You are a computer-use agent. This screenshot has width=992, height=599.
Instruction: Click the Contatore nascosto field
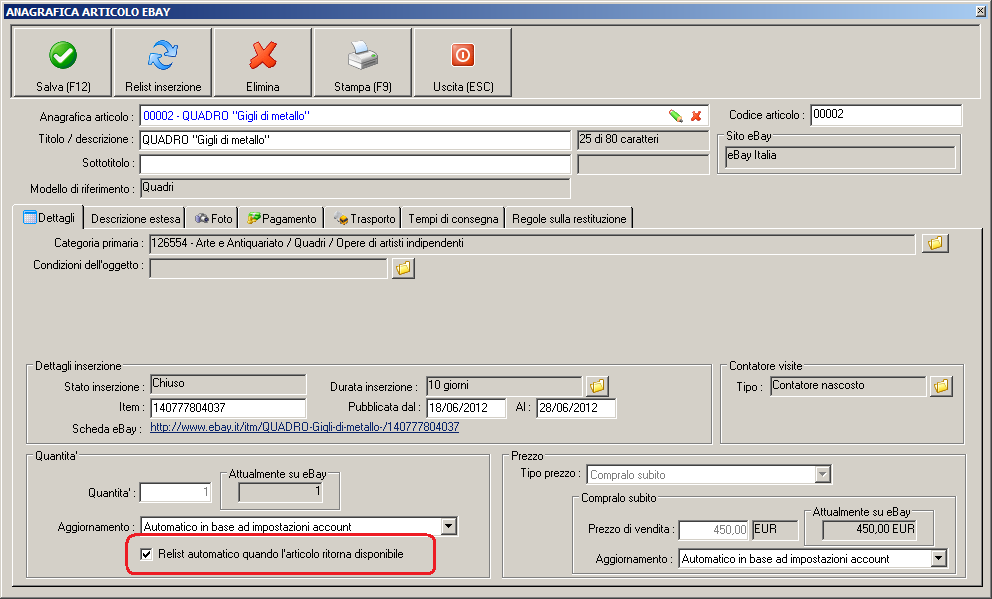tap(848, 386)
